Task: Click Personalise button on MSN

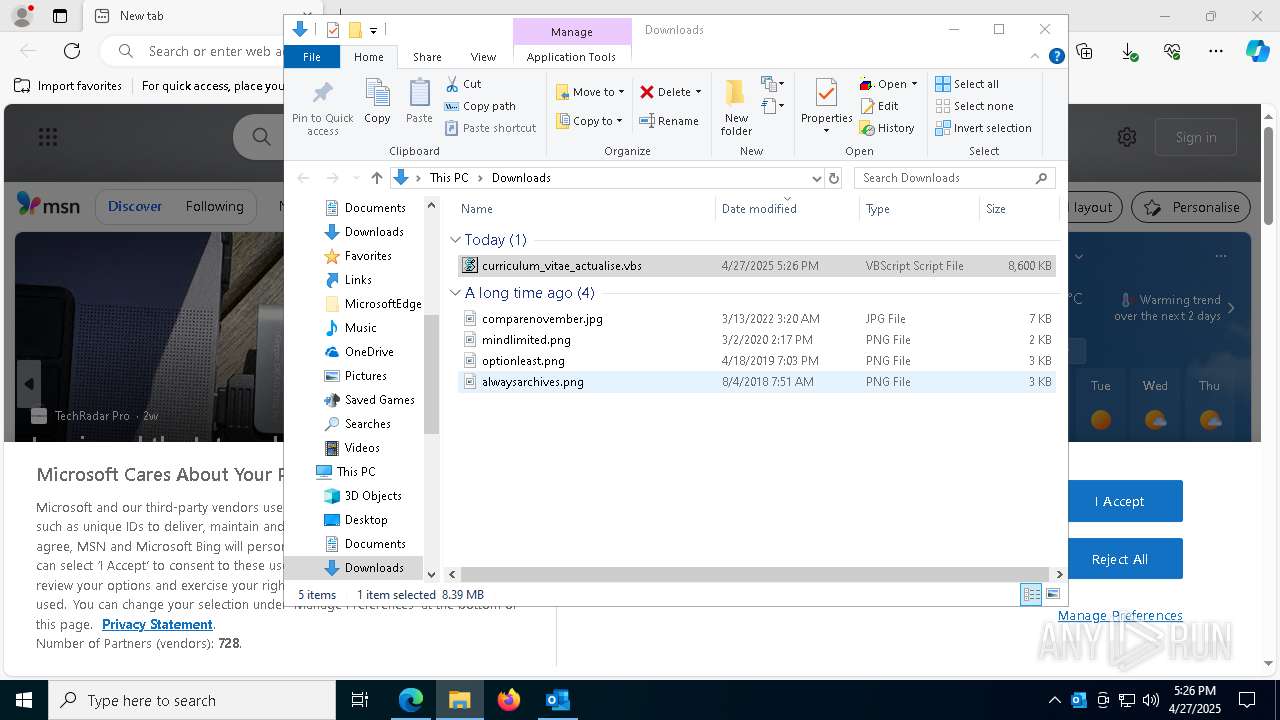Action: click(1192, 207)
